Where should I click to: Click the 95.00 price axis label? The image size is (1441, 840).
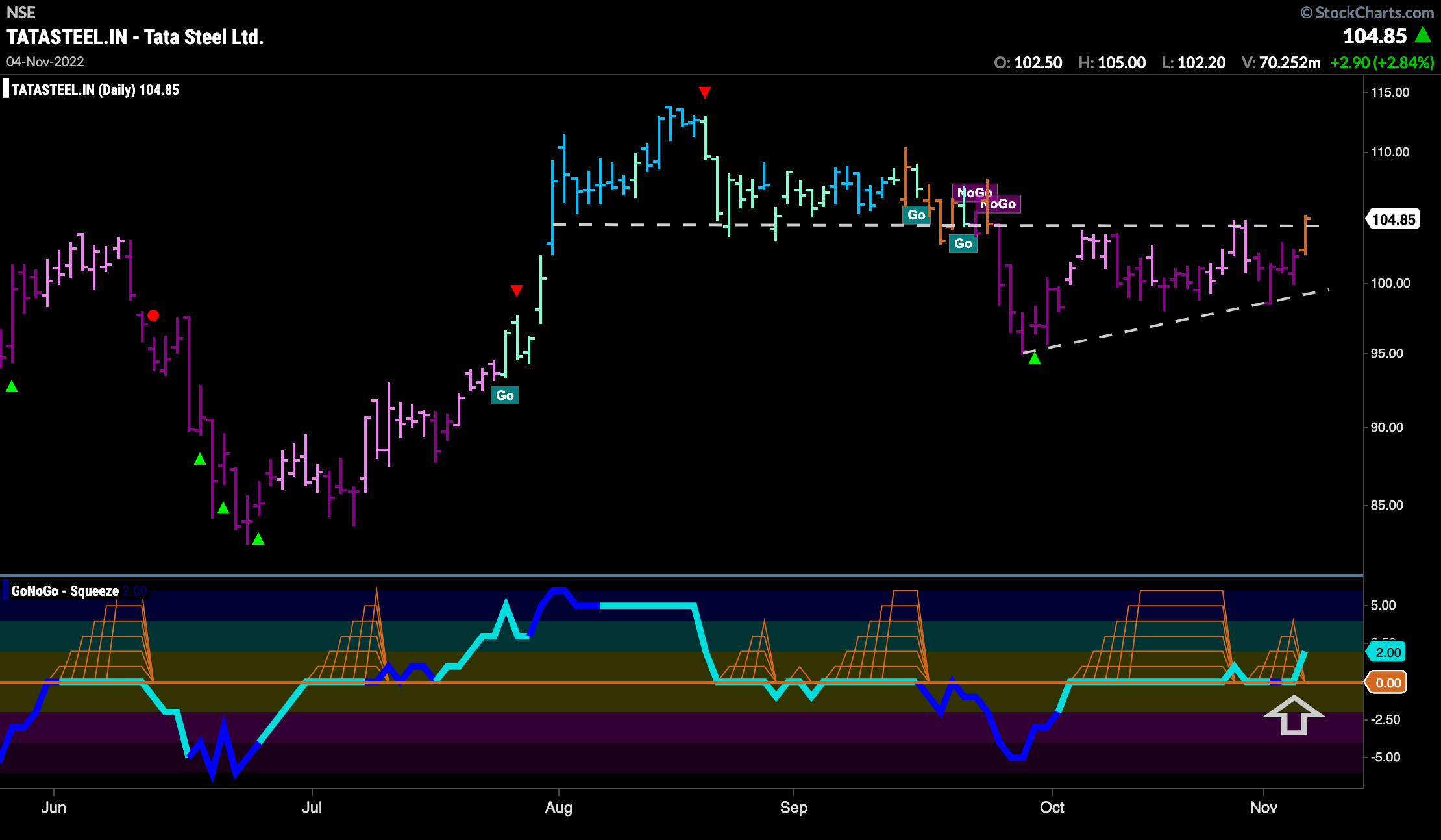point(1387,353)
